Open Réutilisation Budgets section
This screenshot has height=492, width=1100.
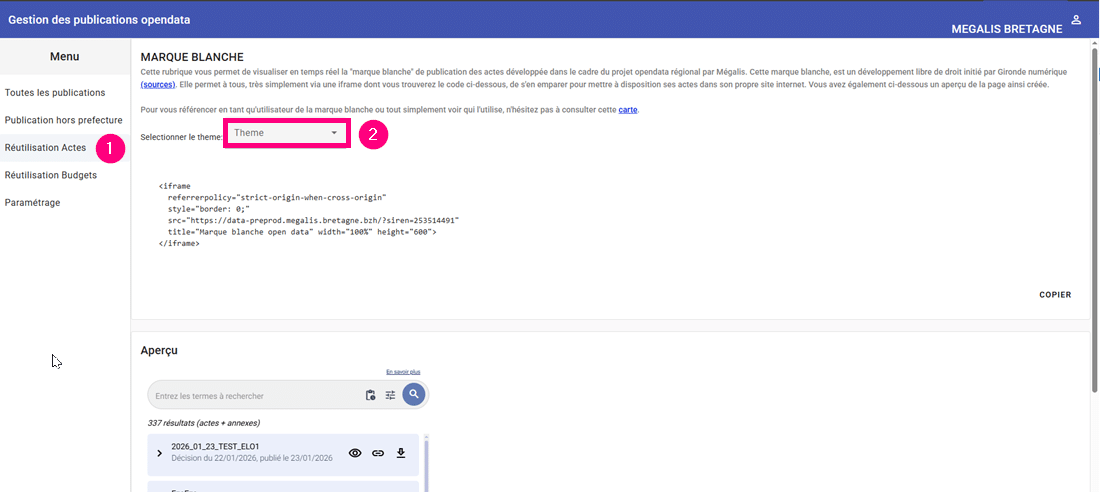(x=51, y=175)
